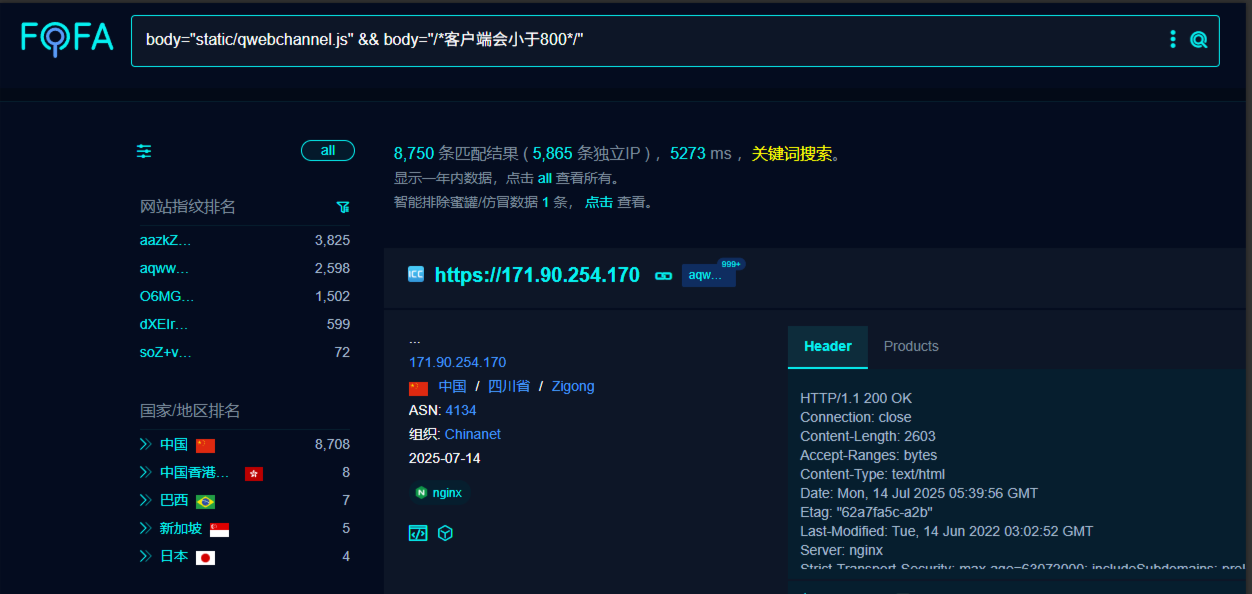Click the 171.90.254.170 IP link
Viewport: 1252px width, 594px height.
tap(457, 362)
